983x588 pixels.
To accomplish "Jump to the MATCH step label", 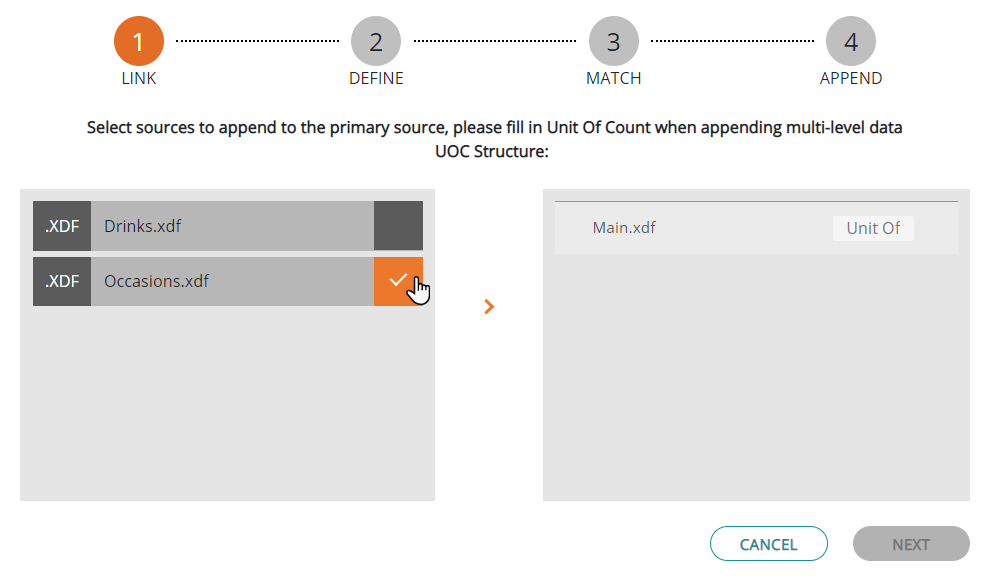I will tap(613, 77).
